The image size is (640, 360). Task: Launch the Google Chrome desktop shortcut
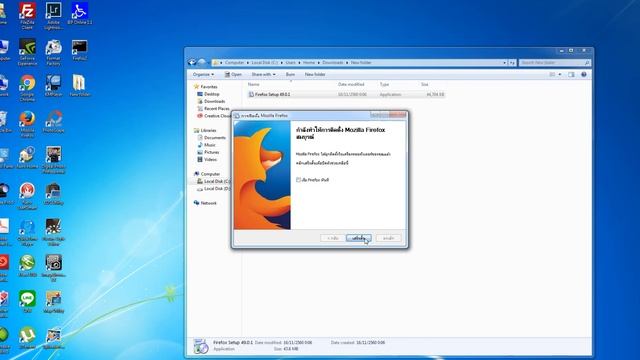[x=27, y=88]
